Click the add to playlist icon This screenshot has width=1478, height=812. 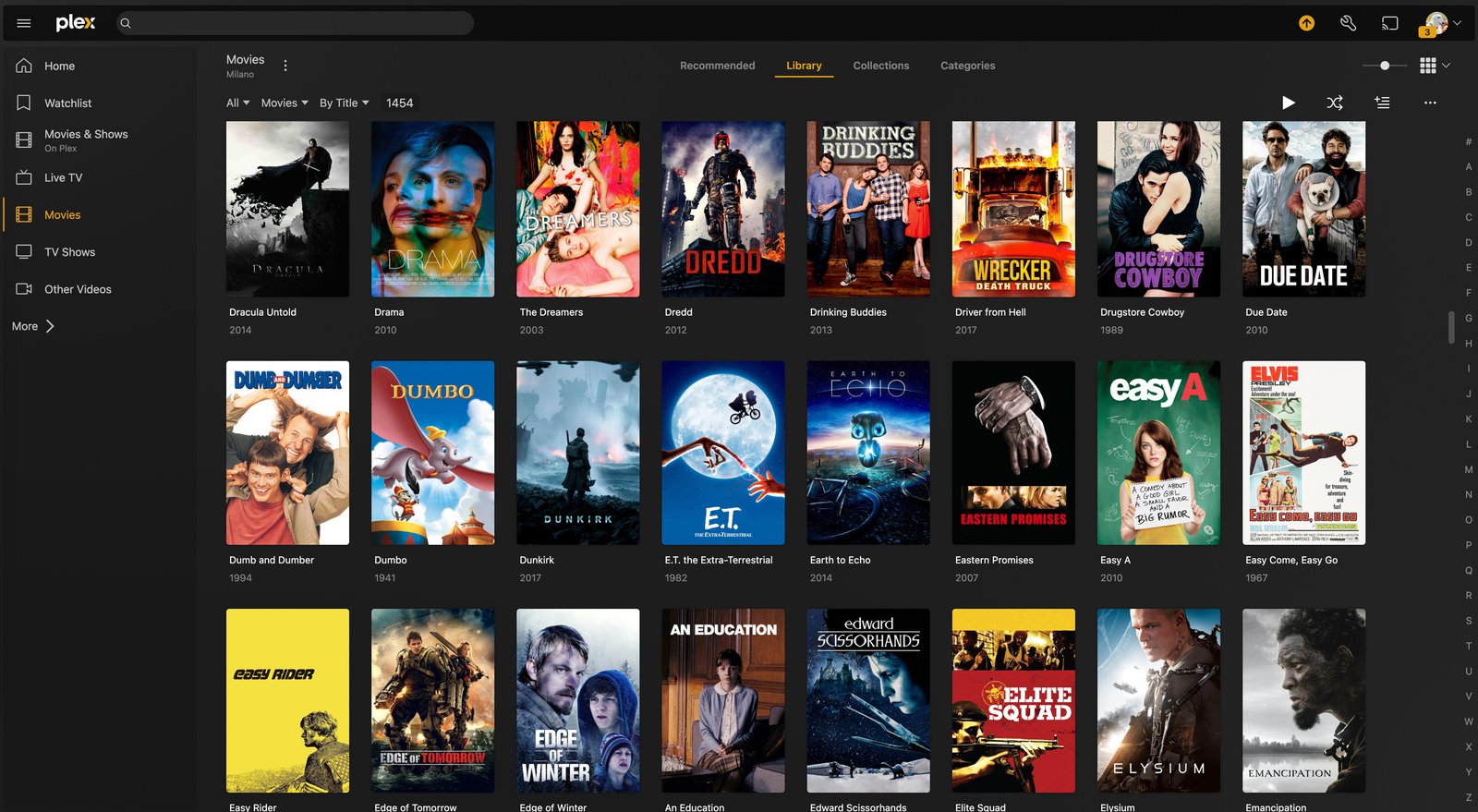[x=1382, y=103]
